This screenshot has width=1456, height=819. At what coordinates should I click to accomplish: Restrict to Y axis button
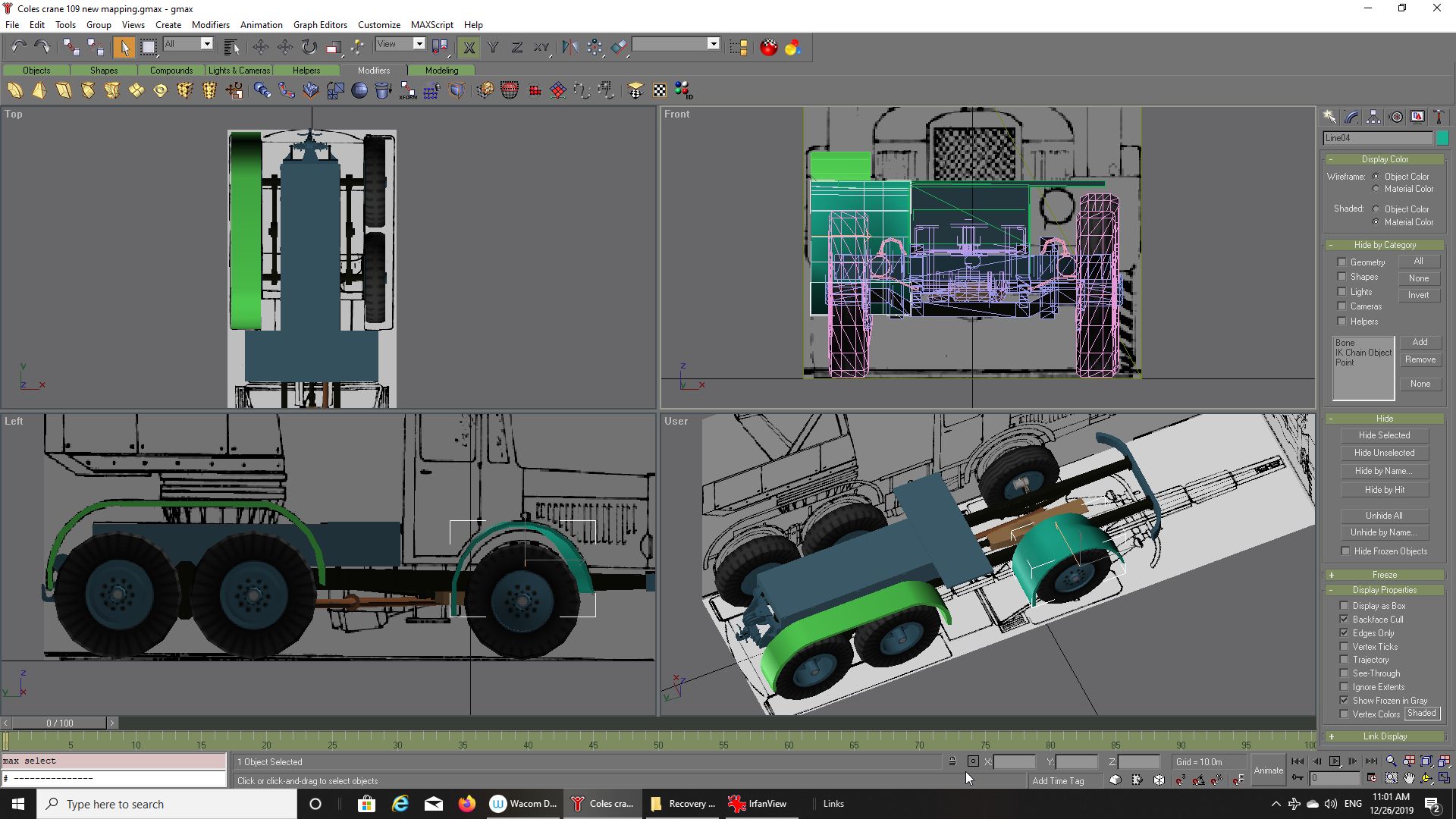pos(493,47)
